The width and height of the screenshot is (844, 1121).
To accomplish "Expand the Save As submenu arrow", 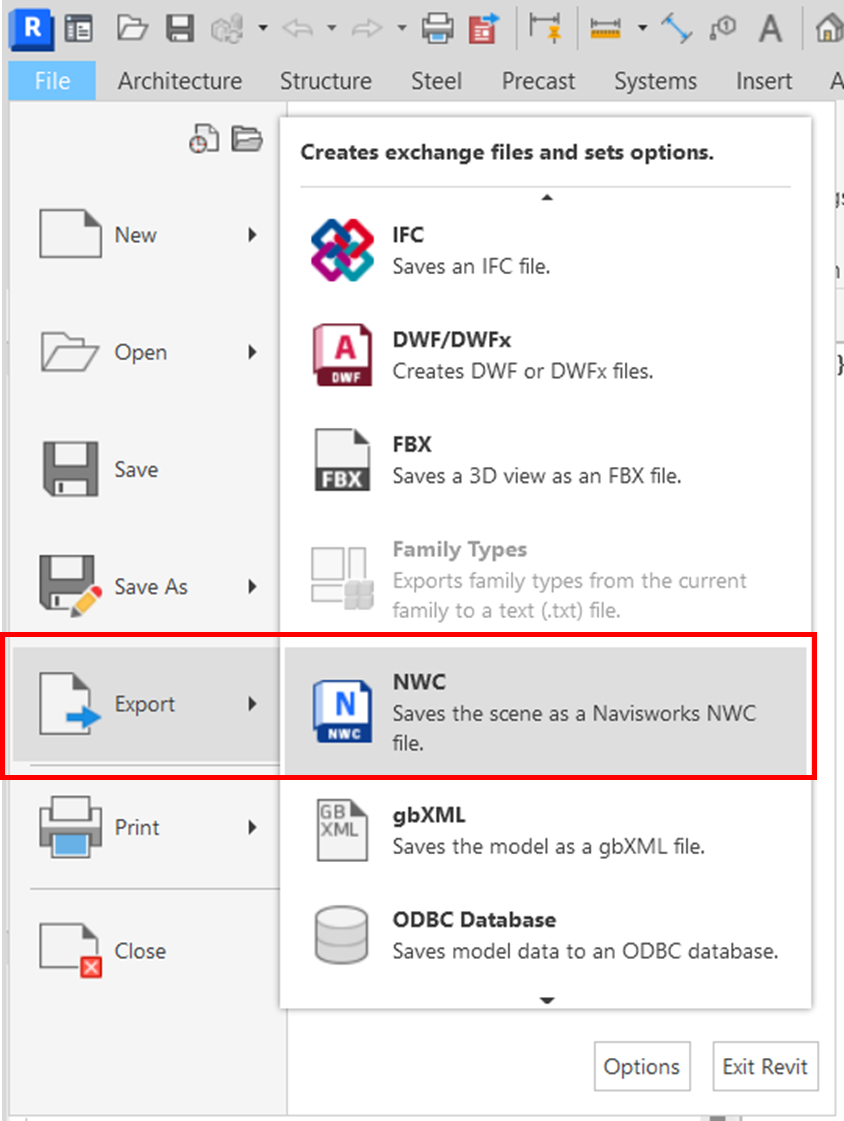I will pyautogui.click(x=253, y=587).
